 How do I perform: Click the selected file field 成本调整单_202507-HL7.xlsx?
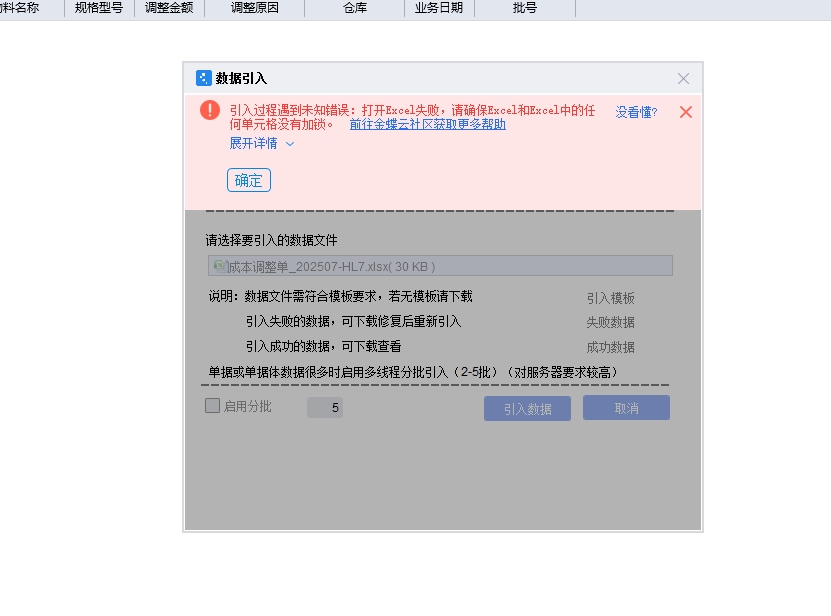[x=440, y=266]
